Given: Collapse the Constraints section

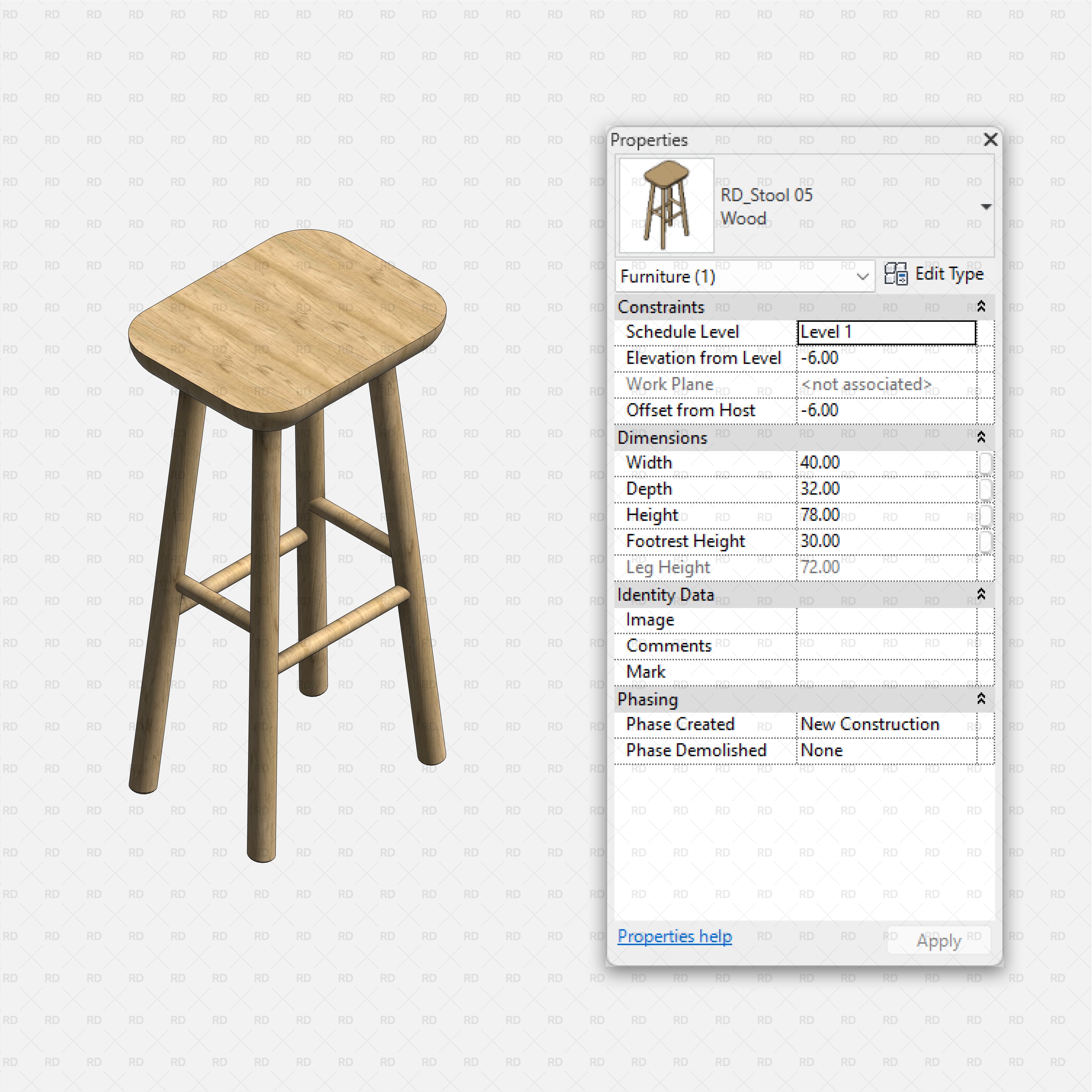Looking at the screenshot, I should [x=982, y=306].
